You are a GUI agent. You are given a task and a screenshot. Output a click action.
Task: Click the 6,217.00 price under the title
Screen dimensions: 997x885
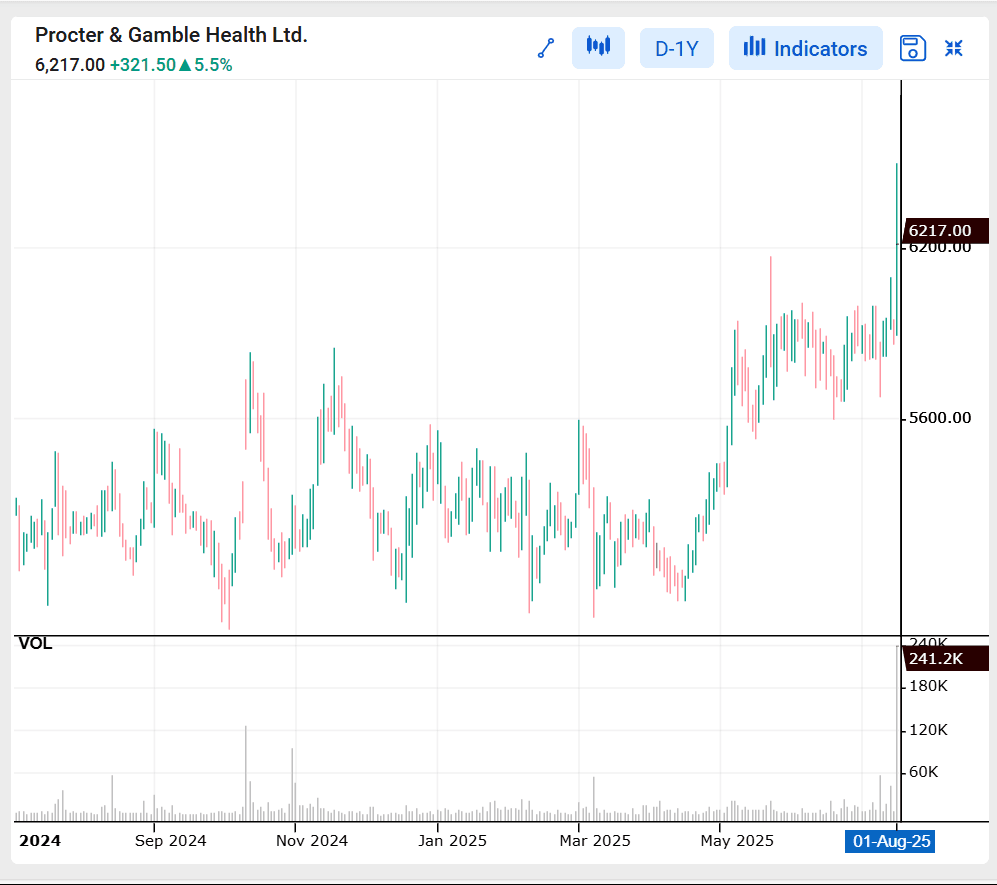tap(70, 65)
